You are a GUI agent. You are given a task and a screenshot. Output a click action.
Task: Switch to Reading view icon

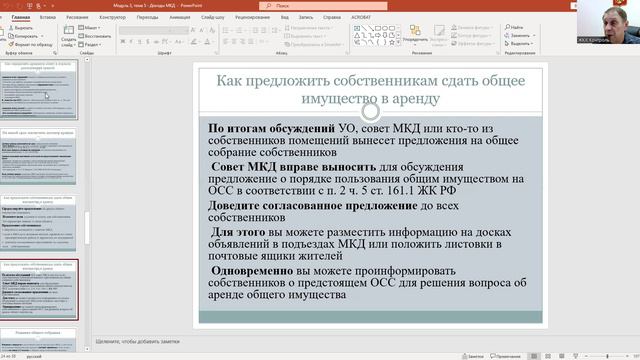point(562,356)
